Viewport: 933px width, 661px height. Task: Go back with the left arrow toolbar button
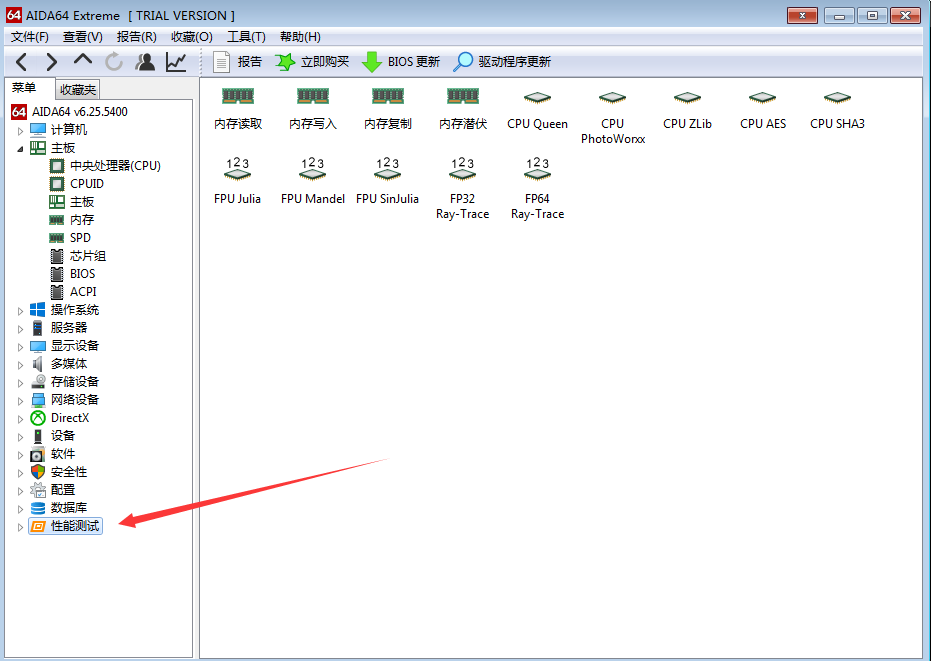(21, 62)
